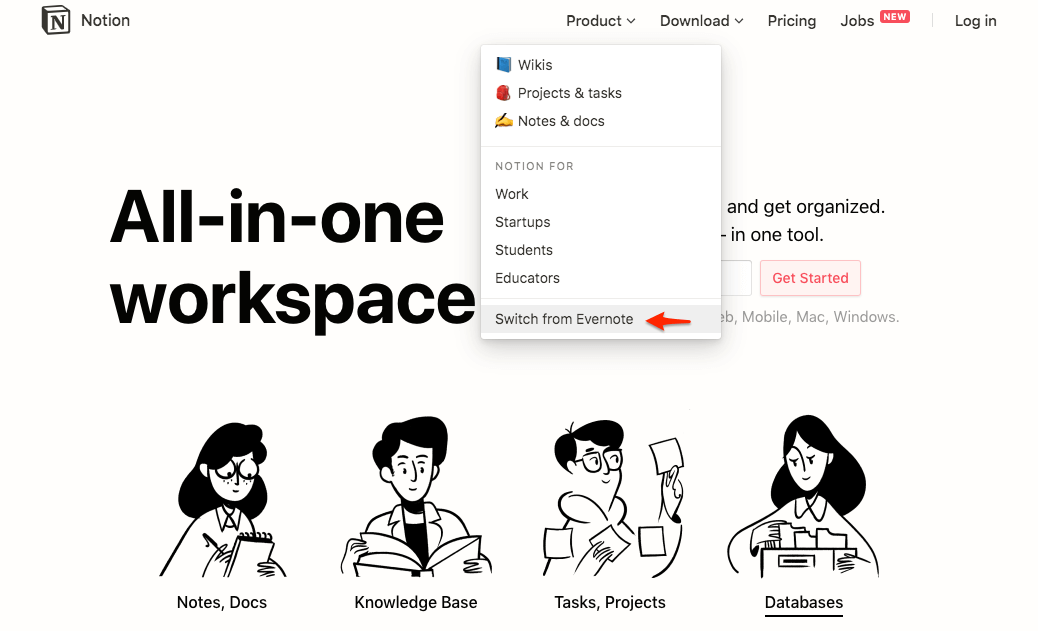
Task: Click the Notion brand name text
Action: coord(105,21)
